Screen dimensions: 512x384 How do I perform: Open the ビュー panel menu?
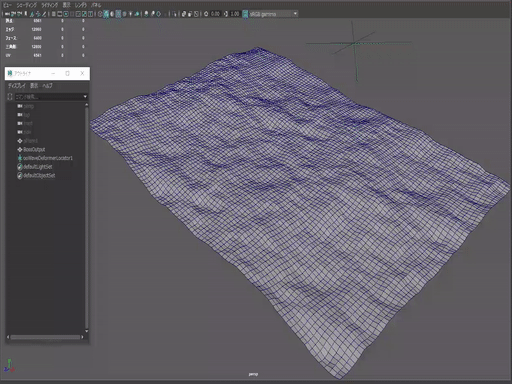(7, 5)
